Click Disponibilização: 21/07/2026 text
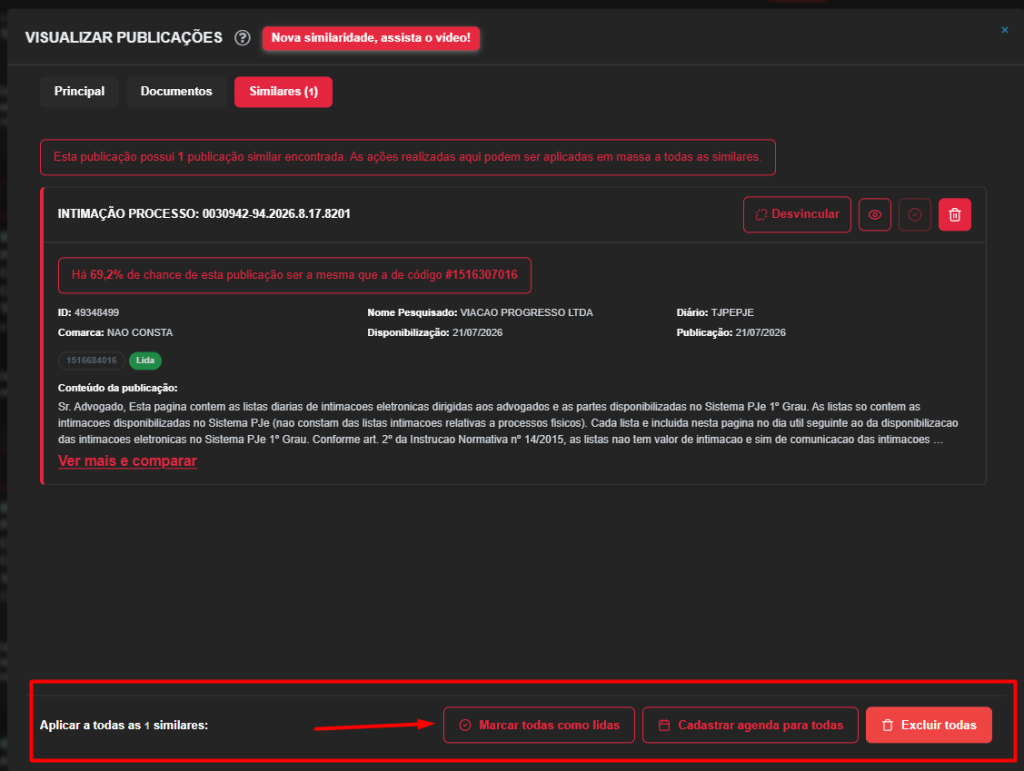This screenshot has width=1024, height=771. click(x=435, y=332)
